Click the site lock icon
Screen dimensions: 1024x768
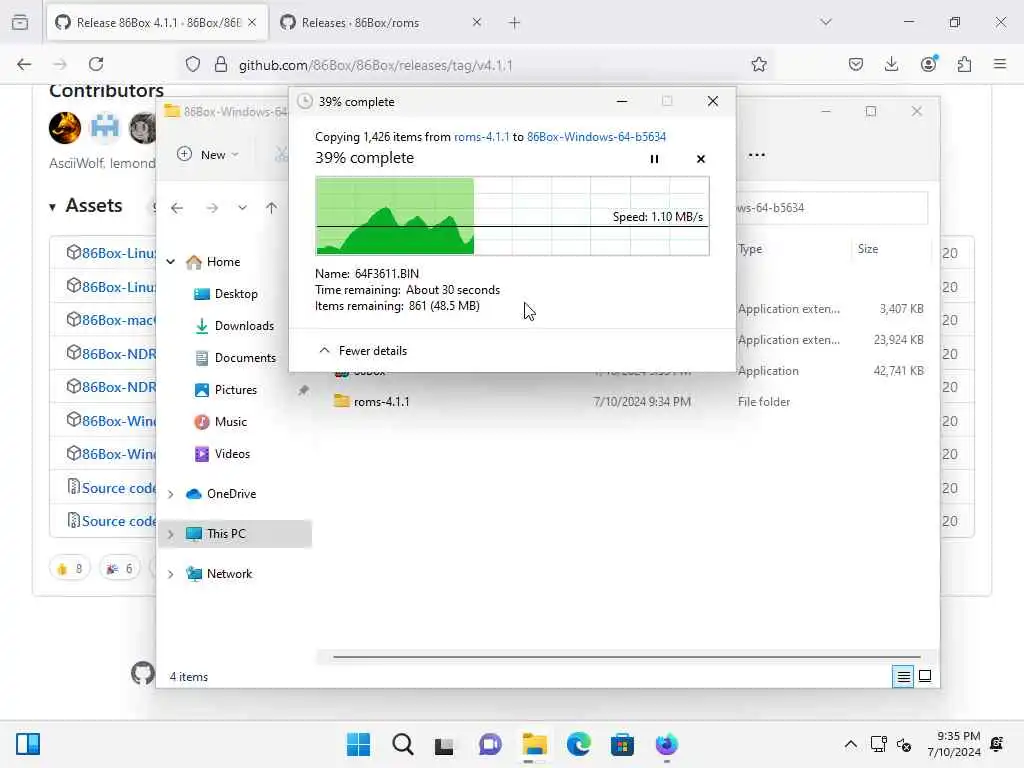coord(221,65)
